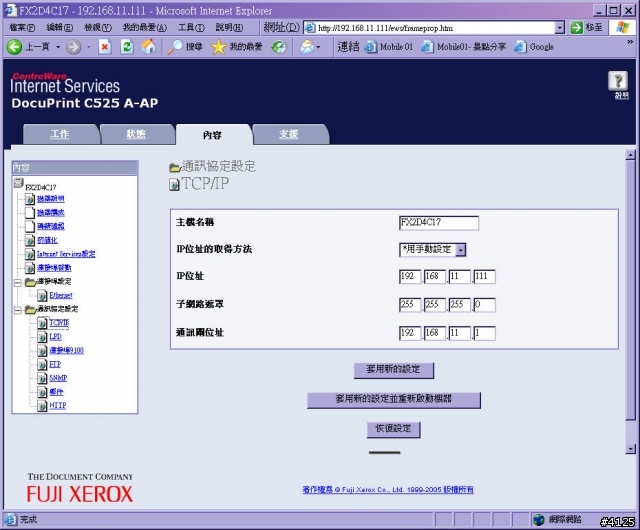This screenshot has width=640, height=530.
Task: Click the Forward arrow button in toolbar
Action: (73, 47)
